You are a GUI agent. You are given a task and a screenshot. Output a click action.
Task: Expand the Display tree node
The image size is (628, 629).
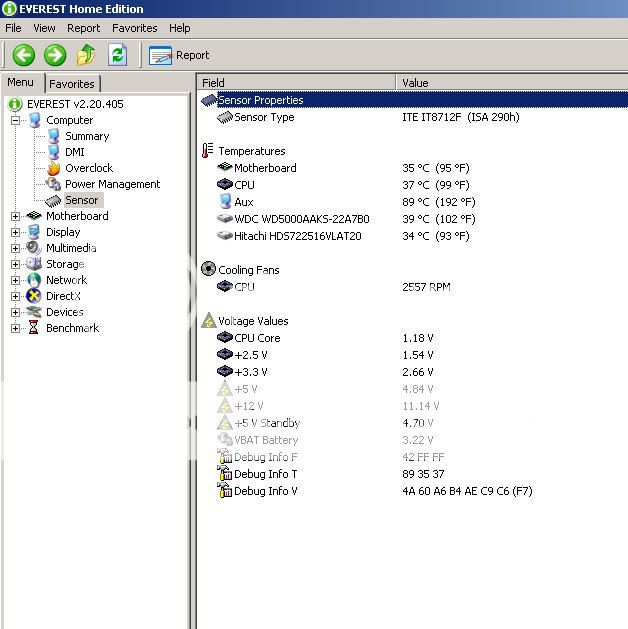click(15, 232)
